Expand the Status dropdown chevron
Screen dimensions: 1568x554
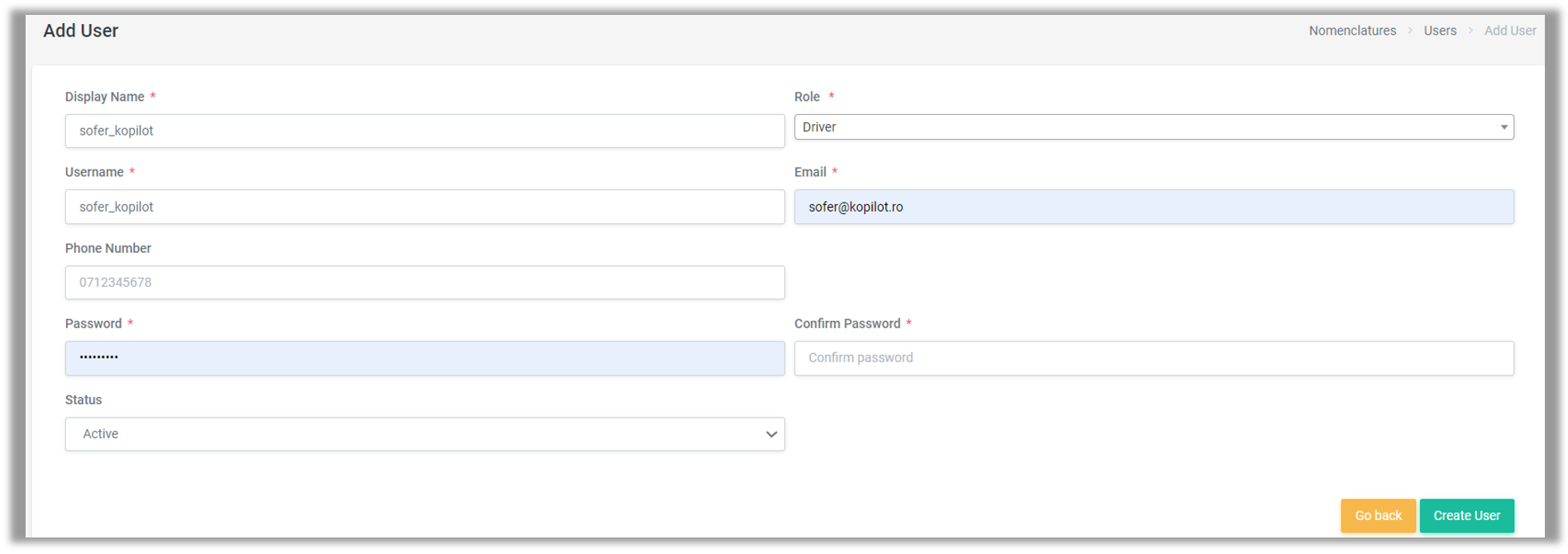(x=770, y=434)
